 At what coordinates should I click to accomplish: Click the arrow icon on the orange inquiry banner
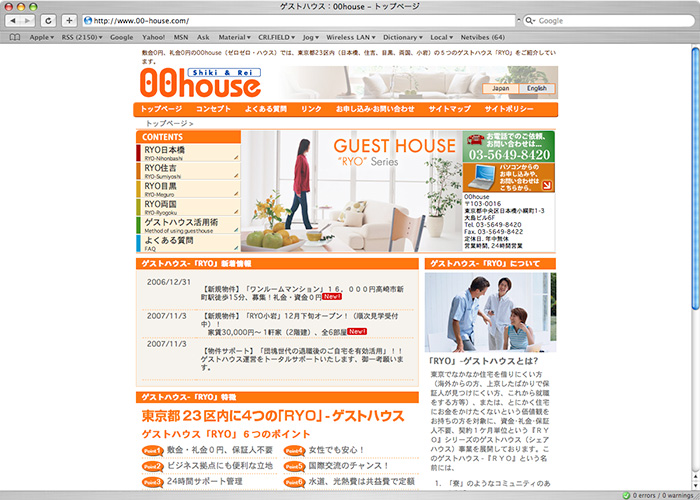tap(547, 185)
